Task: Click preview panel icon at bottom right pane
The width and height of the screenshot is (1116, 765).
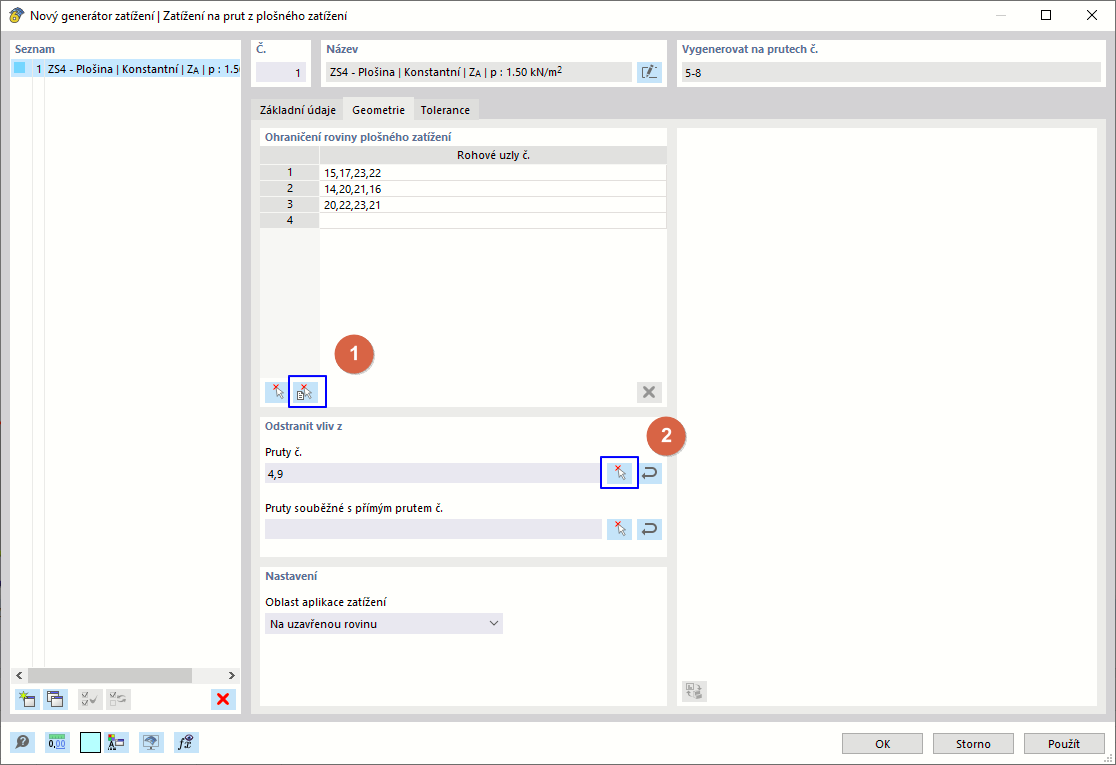Action: tap(694, 691)
